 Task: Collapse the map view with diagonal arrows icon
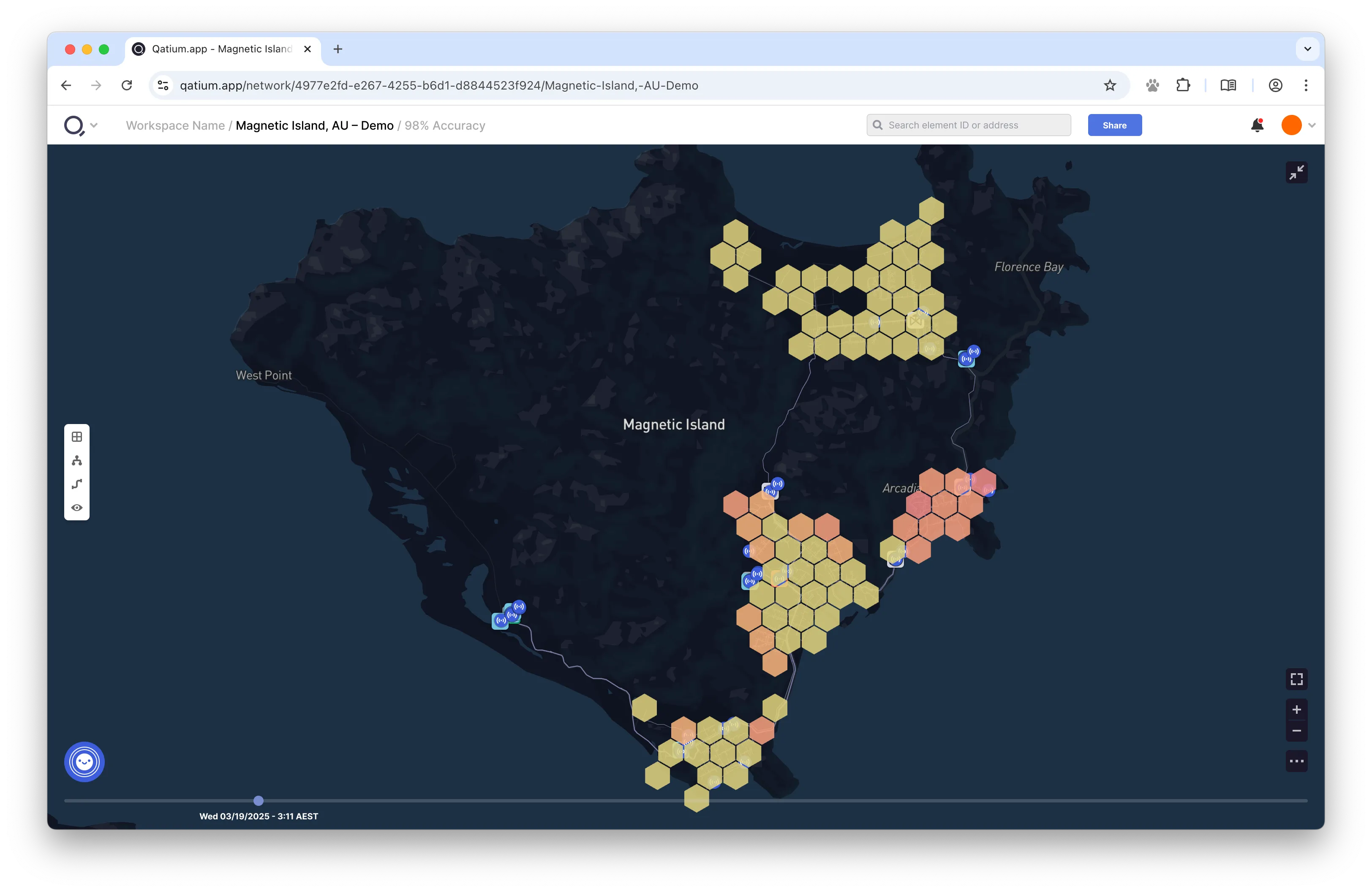[x=1296, y=172]
